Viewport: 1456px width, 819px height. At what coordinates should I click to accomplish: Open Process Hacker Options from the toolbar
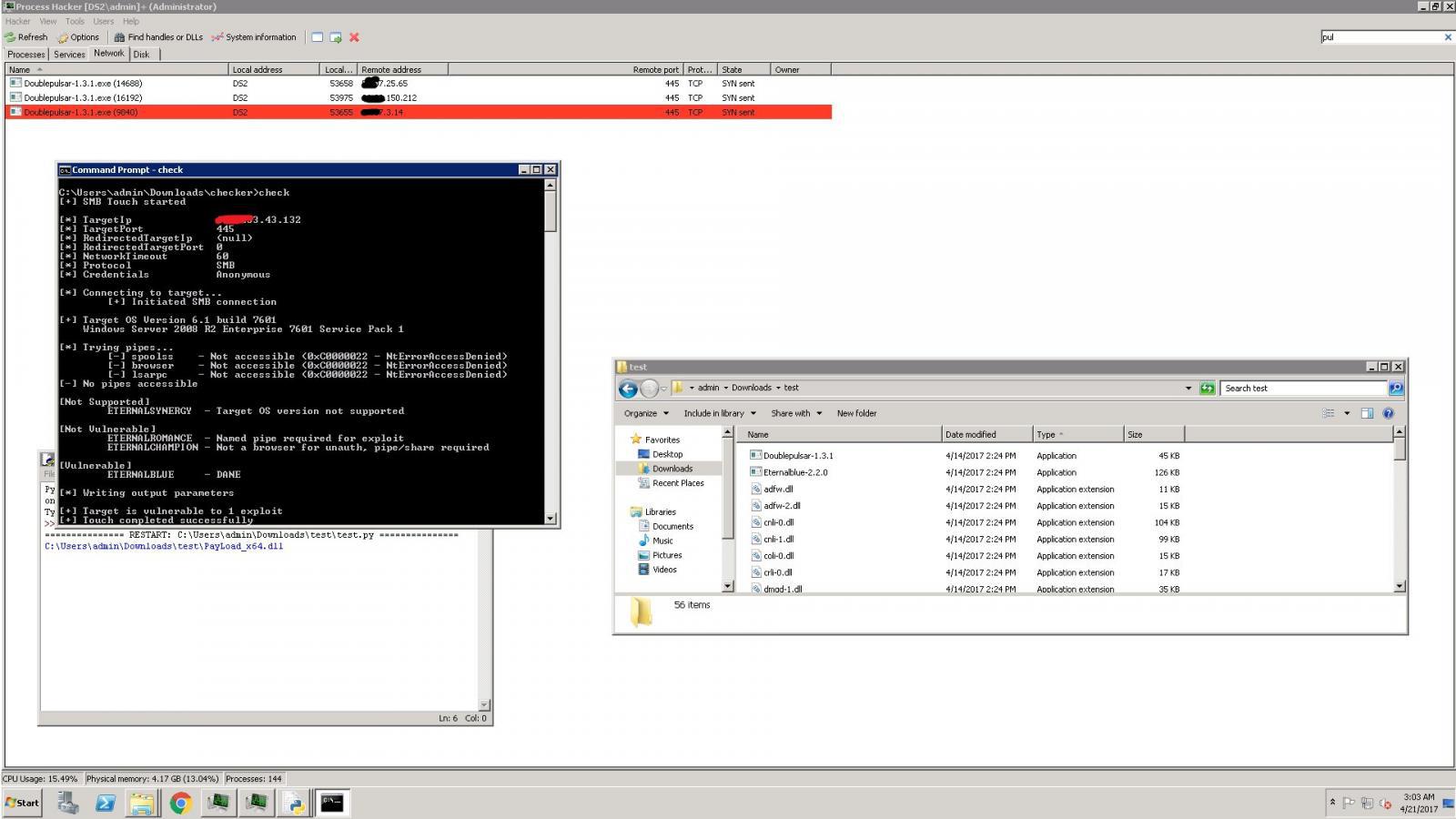click(78, 37)
